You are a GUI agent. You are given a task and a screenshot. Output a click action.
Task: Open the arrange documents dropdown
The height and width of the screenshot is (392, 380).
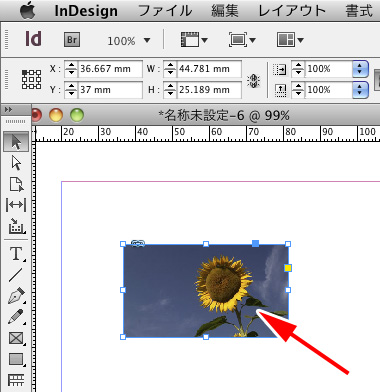[290, 40]
